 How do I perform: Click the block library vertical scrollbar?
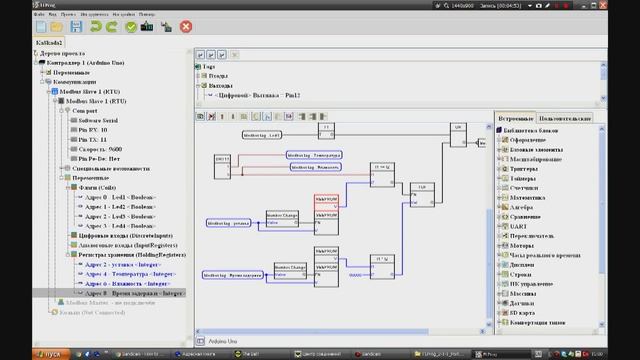coord(602,202)
